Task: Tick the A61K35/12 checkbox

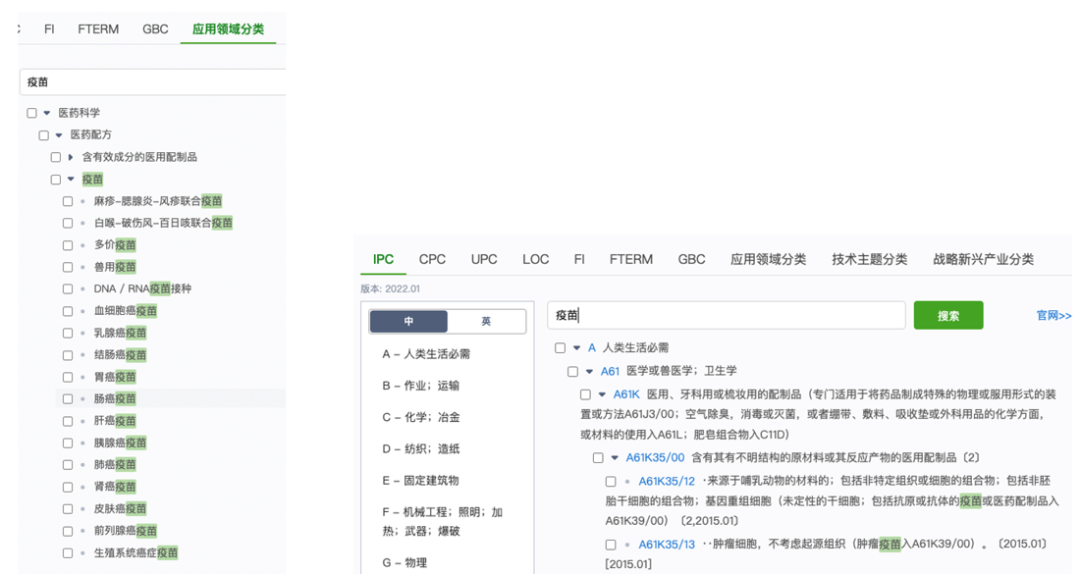Action: coord(610,482)
